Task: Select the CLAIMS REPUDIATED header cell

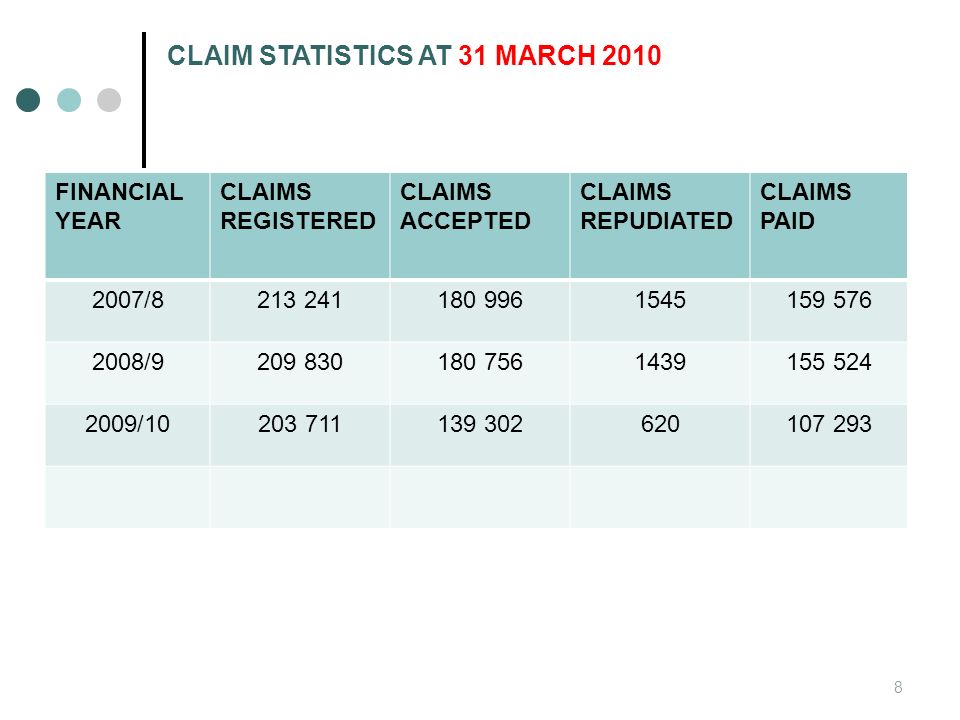Action: (x=660, y=226)
